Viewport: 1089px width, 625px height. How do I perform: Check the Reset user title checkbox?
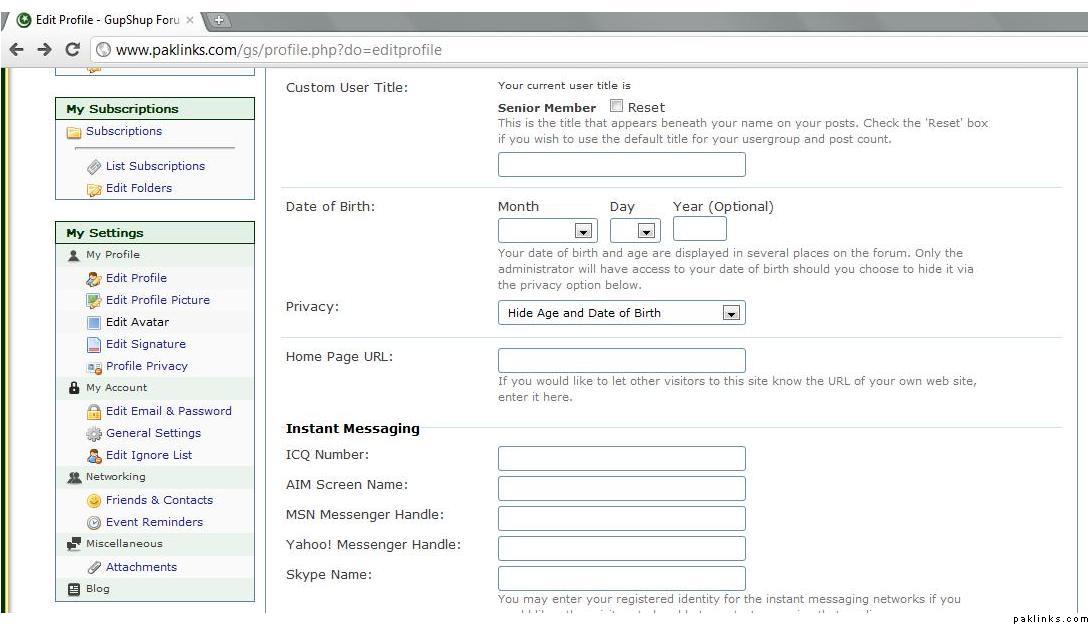[x=617, y=106]
